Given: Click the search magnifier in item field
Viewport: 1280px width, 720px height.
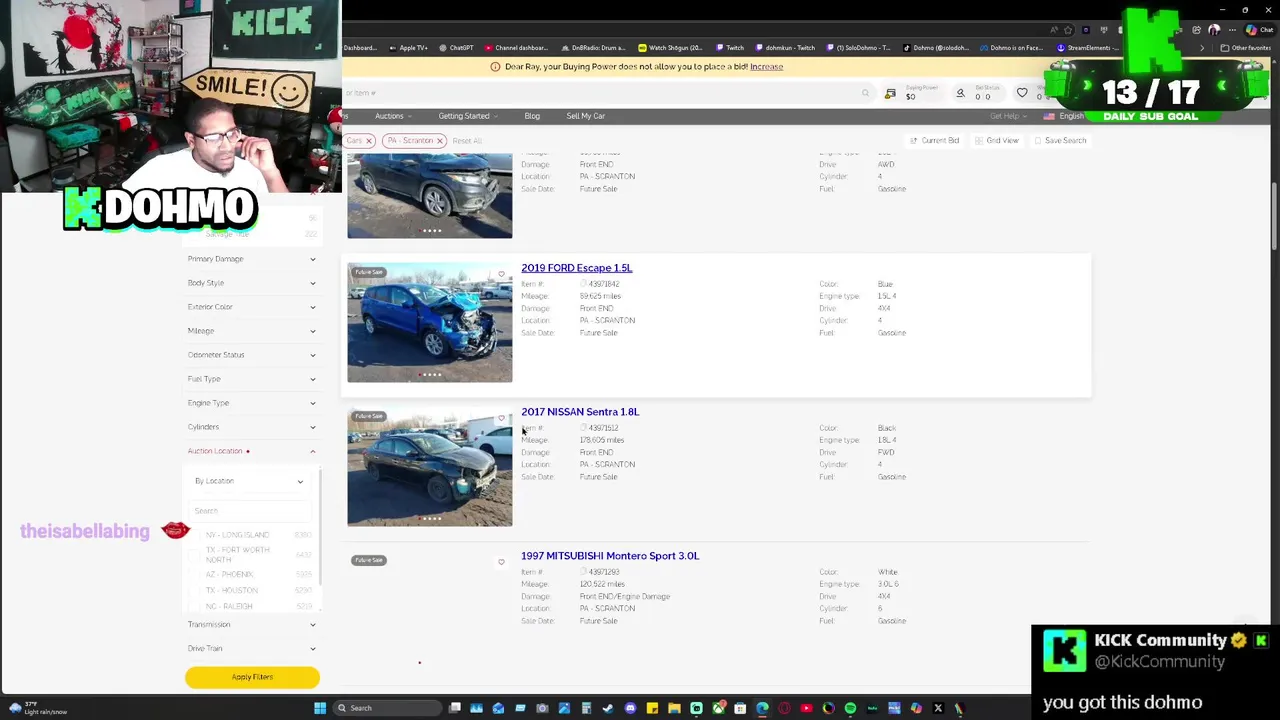Looking at the screenshot, I should pos(865,93).
